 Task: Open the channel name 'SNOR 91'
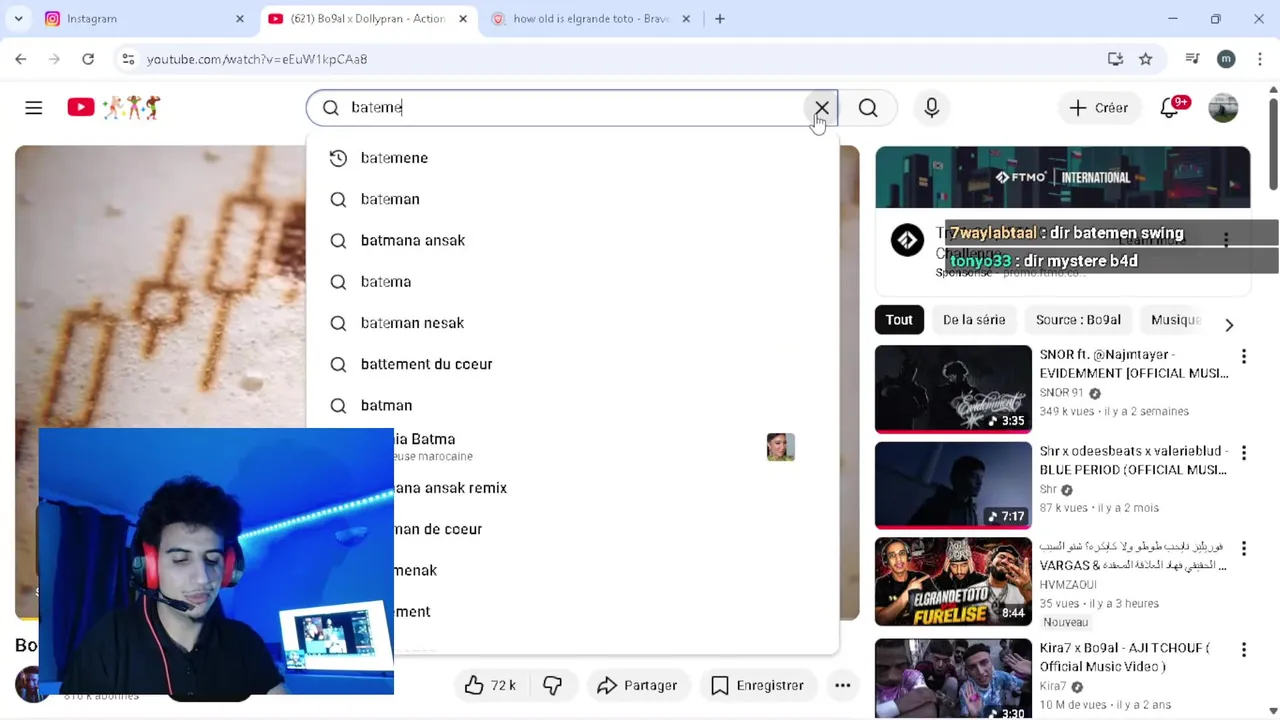[1061, 393]
